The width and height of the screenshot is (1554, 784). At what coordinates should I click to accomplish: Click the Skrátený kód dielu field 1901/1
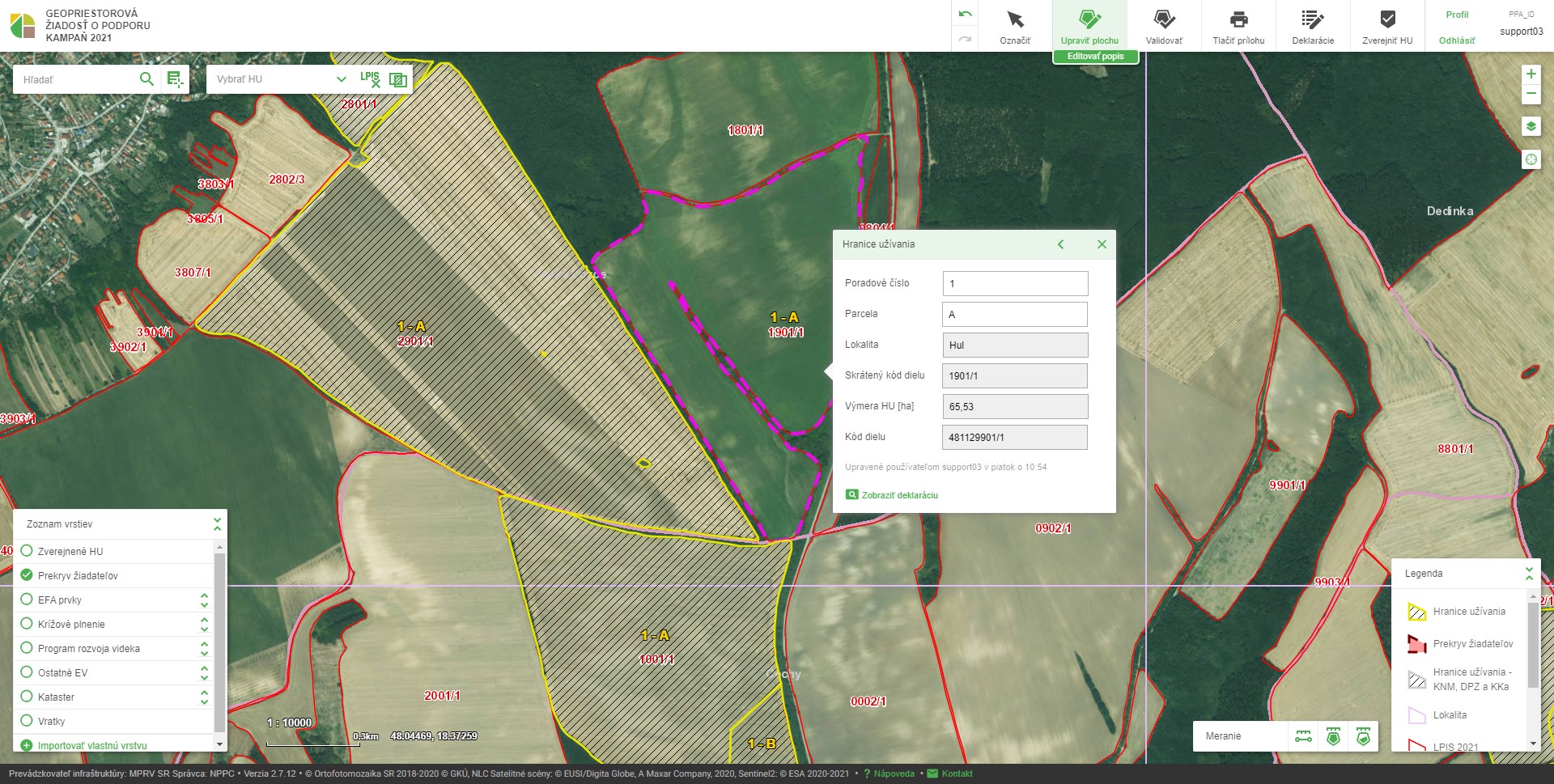[x=1015, y=375]
